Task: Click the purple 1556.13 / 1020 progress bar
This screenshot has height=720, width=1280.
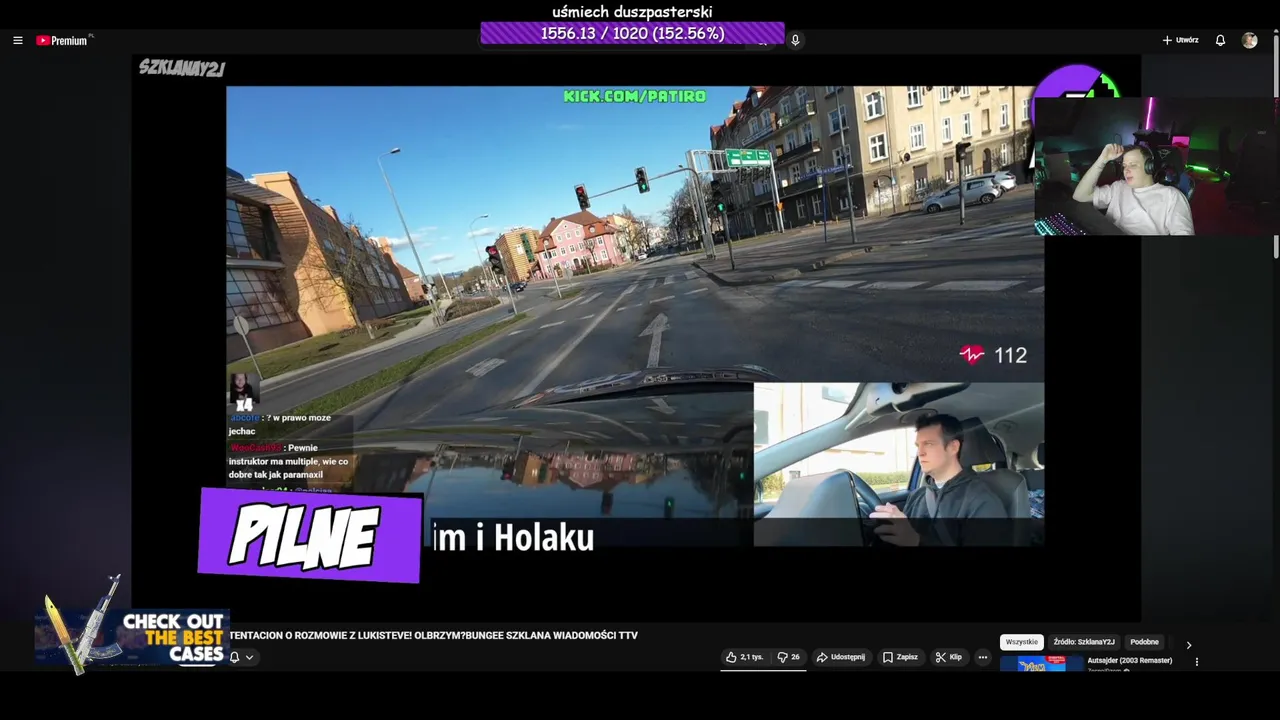Action: point(632,33)
